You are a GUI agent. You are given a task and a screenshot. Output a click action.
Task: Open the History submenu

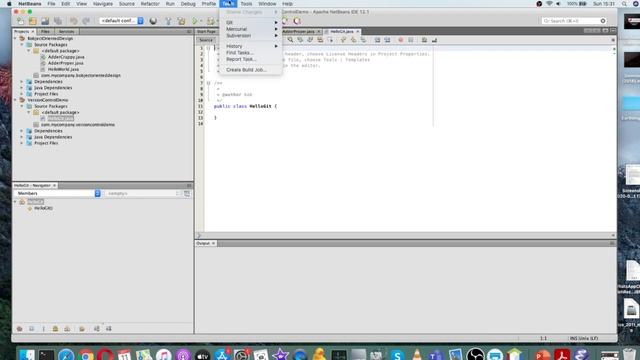coord(251,47)
